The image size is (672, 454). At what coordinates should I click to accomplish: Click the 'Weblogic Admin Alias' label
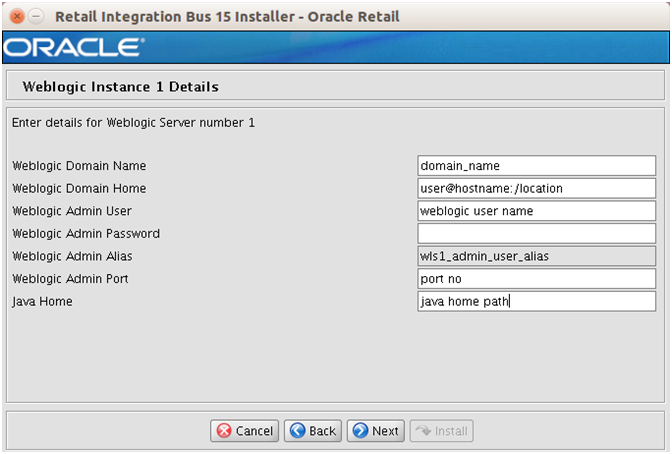72,256
